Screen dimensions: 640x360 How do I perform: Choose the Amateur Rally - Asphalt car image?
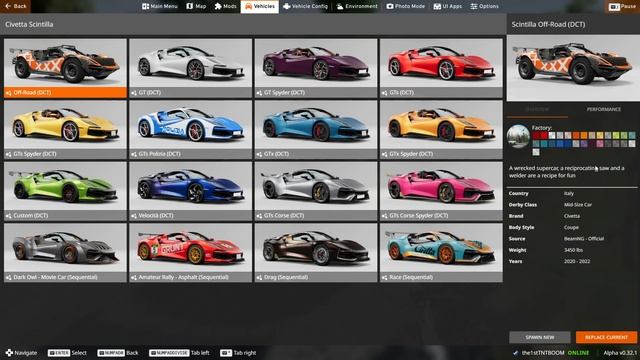(x=191, y=248)
